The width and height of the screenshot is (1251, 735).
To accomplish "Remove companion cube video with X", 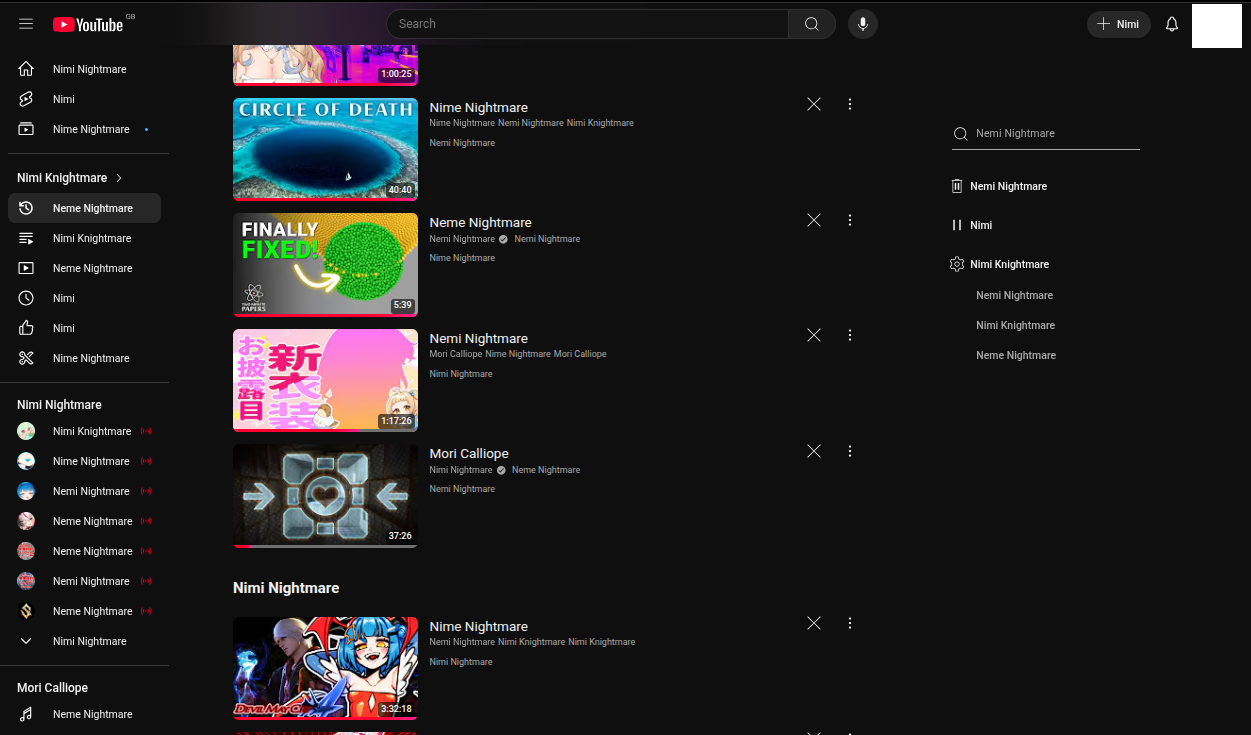I will click(x=814, y=451).
